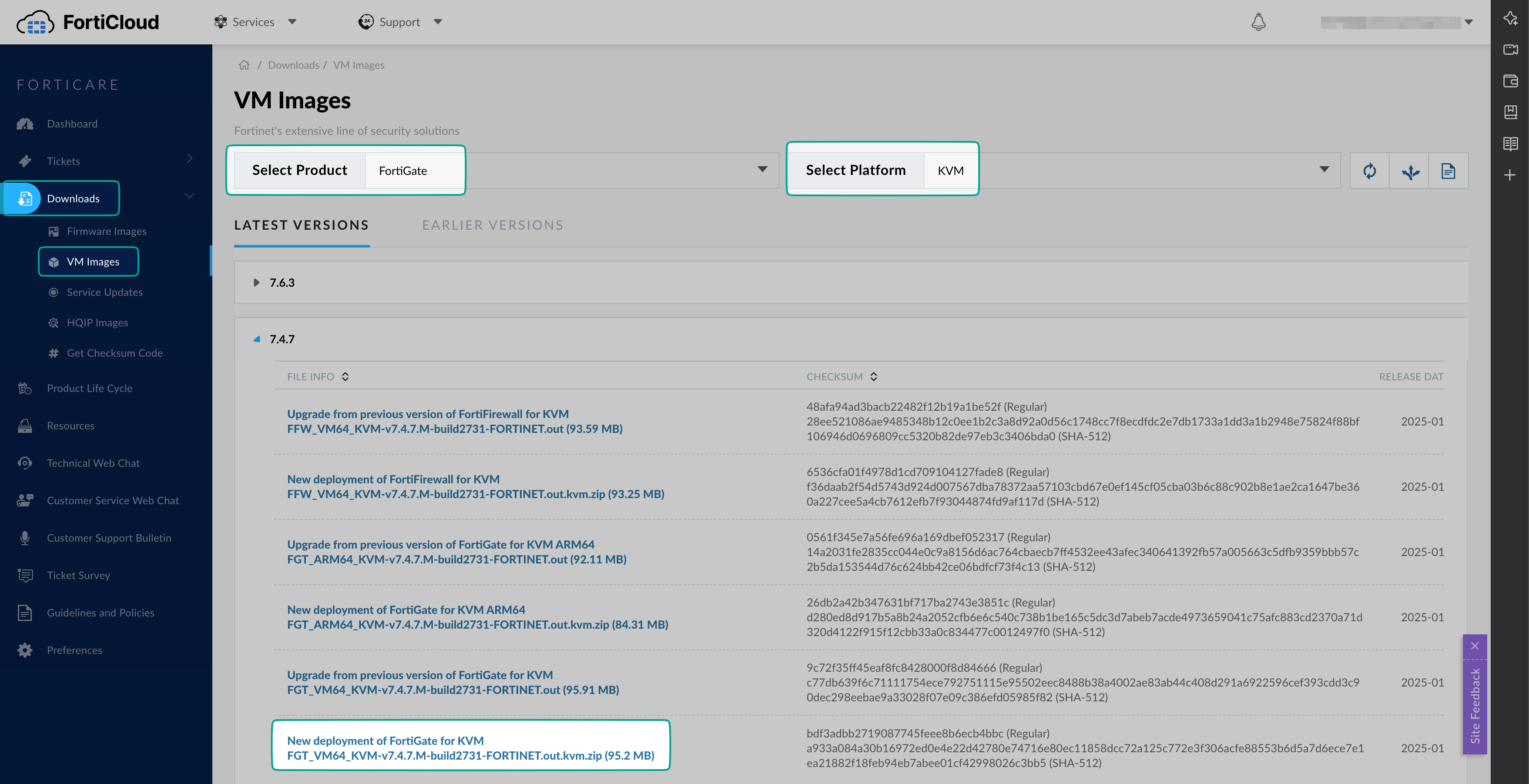Click the plus icon in the right sidebar
1529x784 pixels.
(1510, 175)
